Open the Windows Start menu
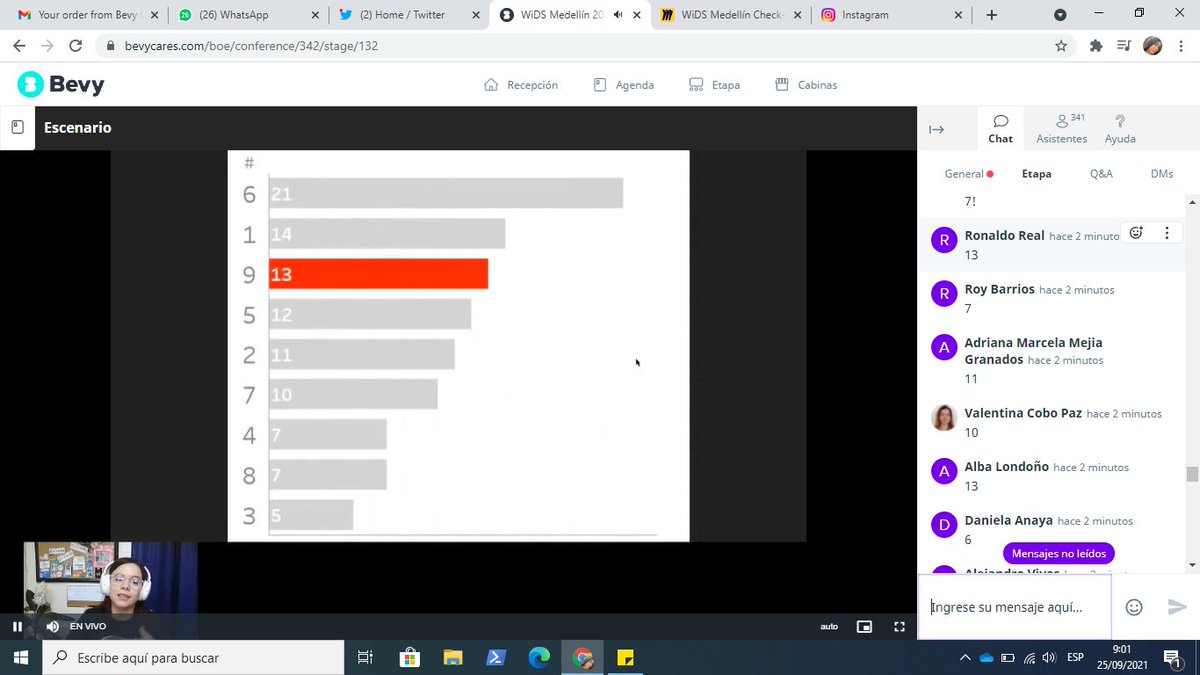 coord(20,657)
